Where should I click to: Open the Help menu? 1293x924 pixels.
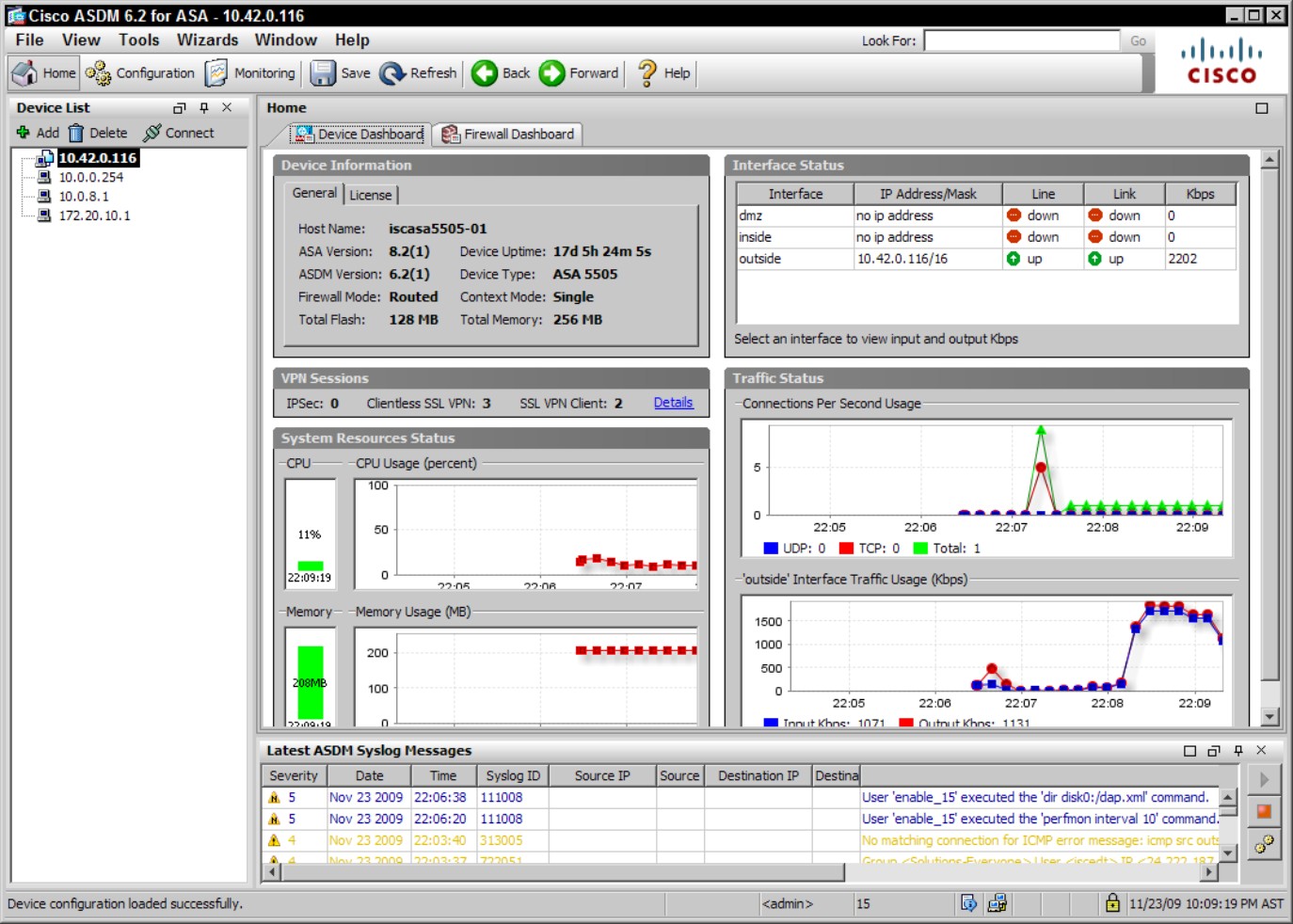click(x=352, y=40)
